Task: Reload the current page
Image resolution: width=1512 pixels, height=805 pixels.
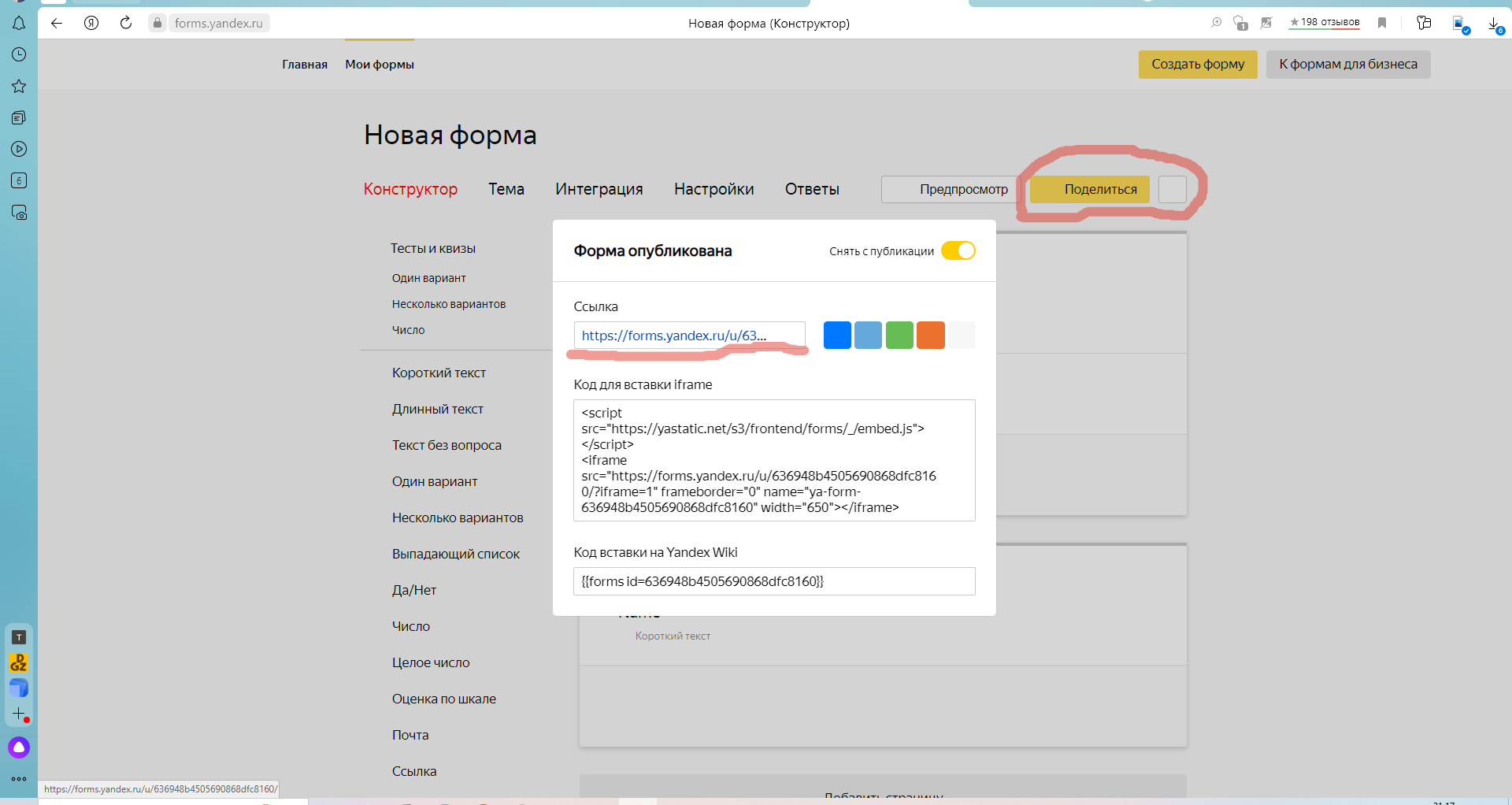Action: [126, 23]
